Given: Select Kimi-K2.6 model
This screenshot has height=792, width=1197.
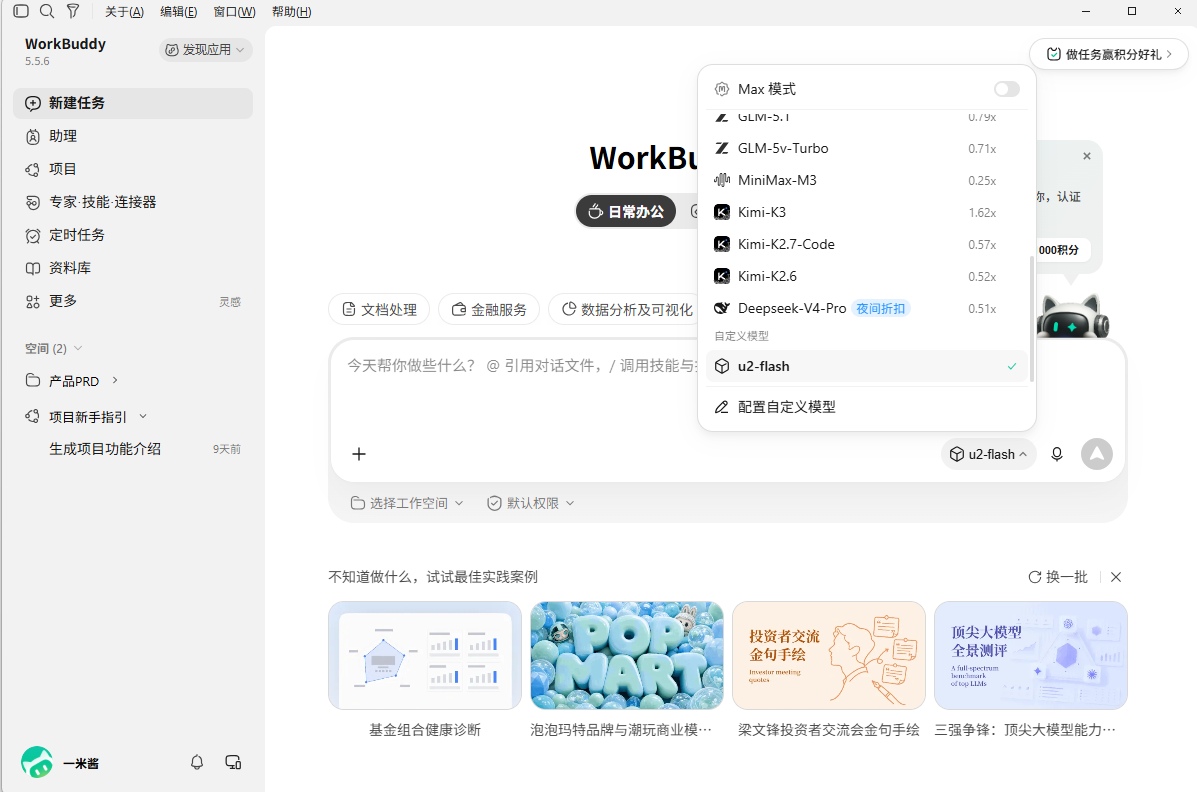Looking at the screenshot, I should tap(866, 276).
